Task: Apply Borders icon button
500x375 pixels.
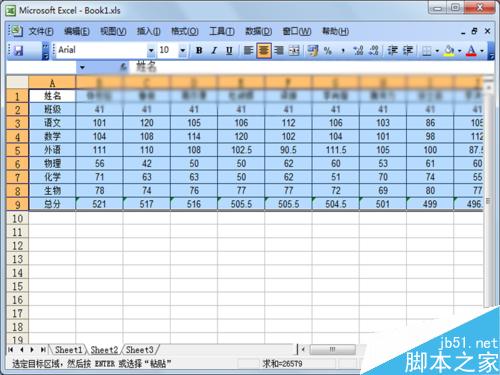Action: pyautogui.click(x=427, y=51)
